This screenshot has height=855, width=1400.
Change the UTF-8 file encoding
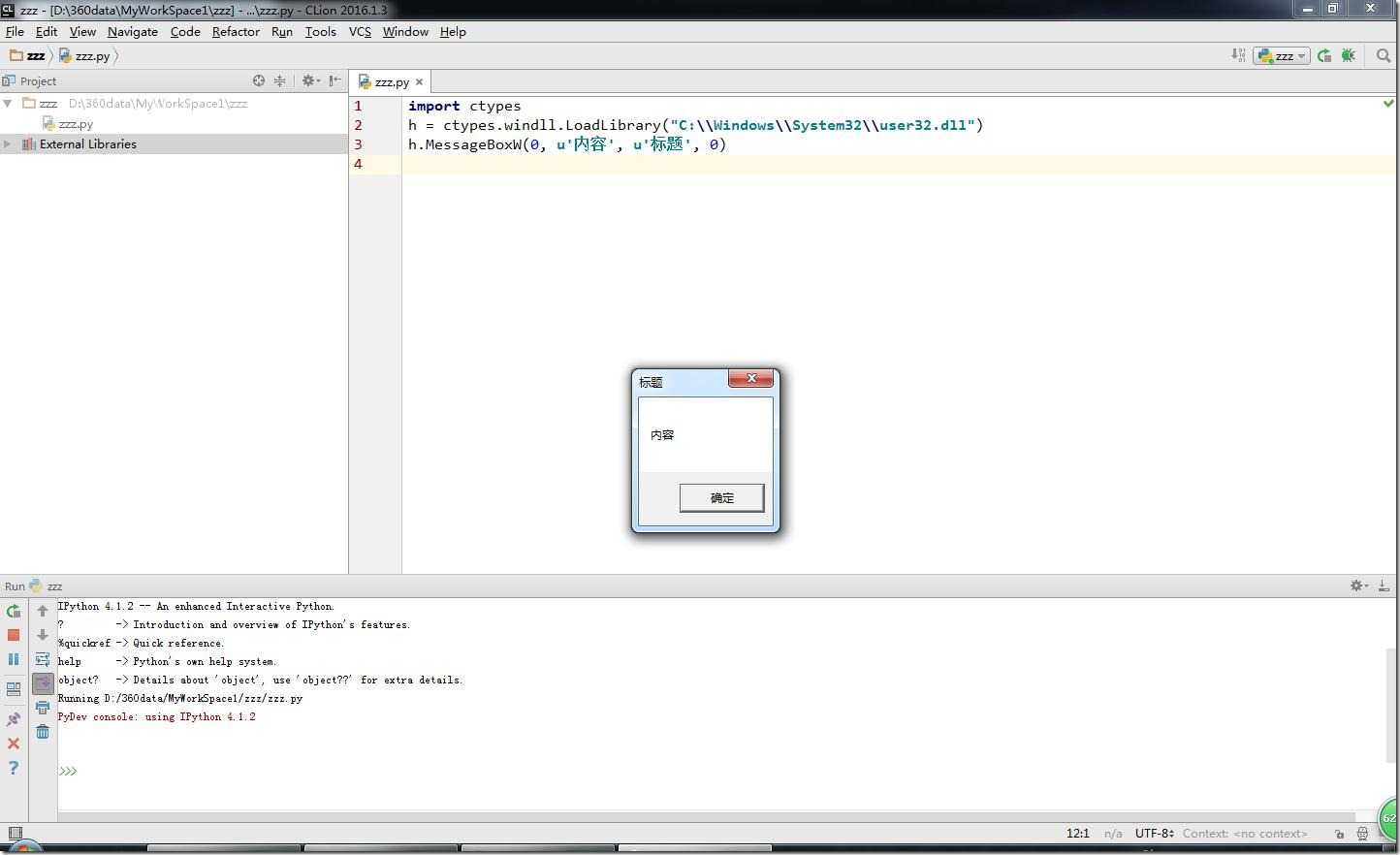point(1154,833)
